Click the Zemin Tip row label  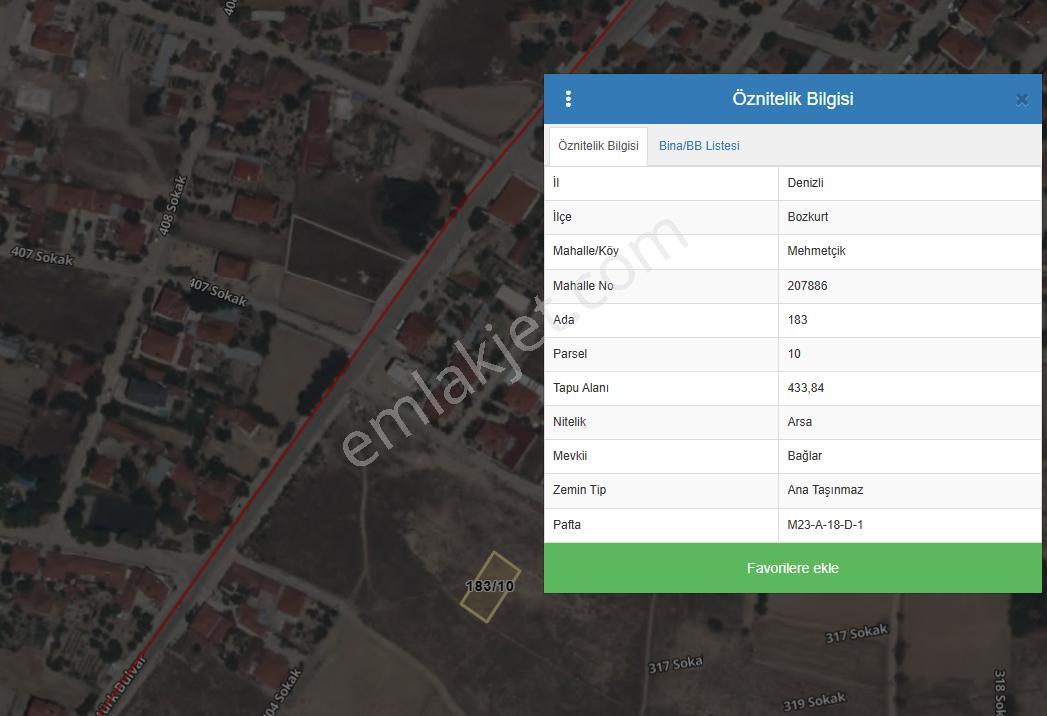tap(579, 490)
